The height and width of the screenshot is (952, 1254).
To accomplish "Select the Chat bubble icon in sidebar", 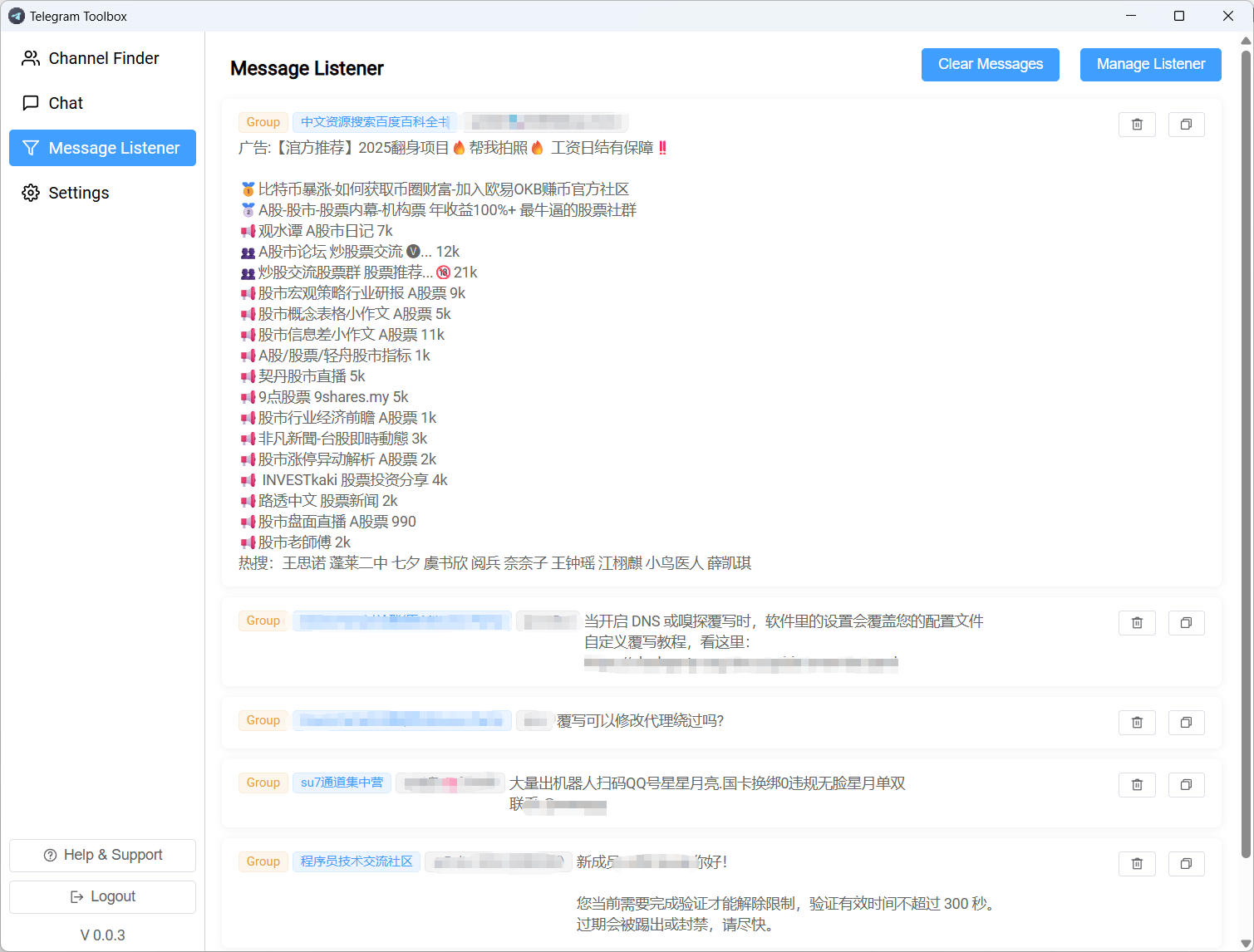I will [31, 103].
